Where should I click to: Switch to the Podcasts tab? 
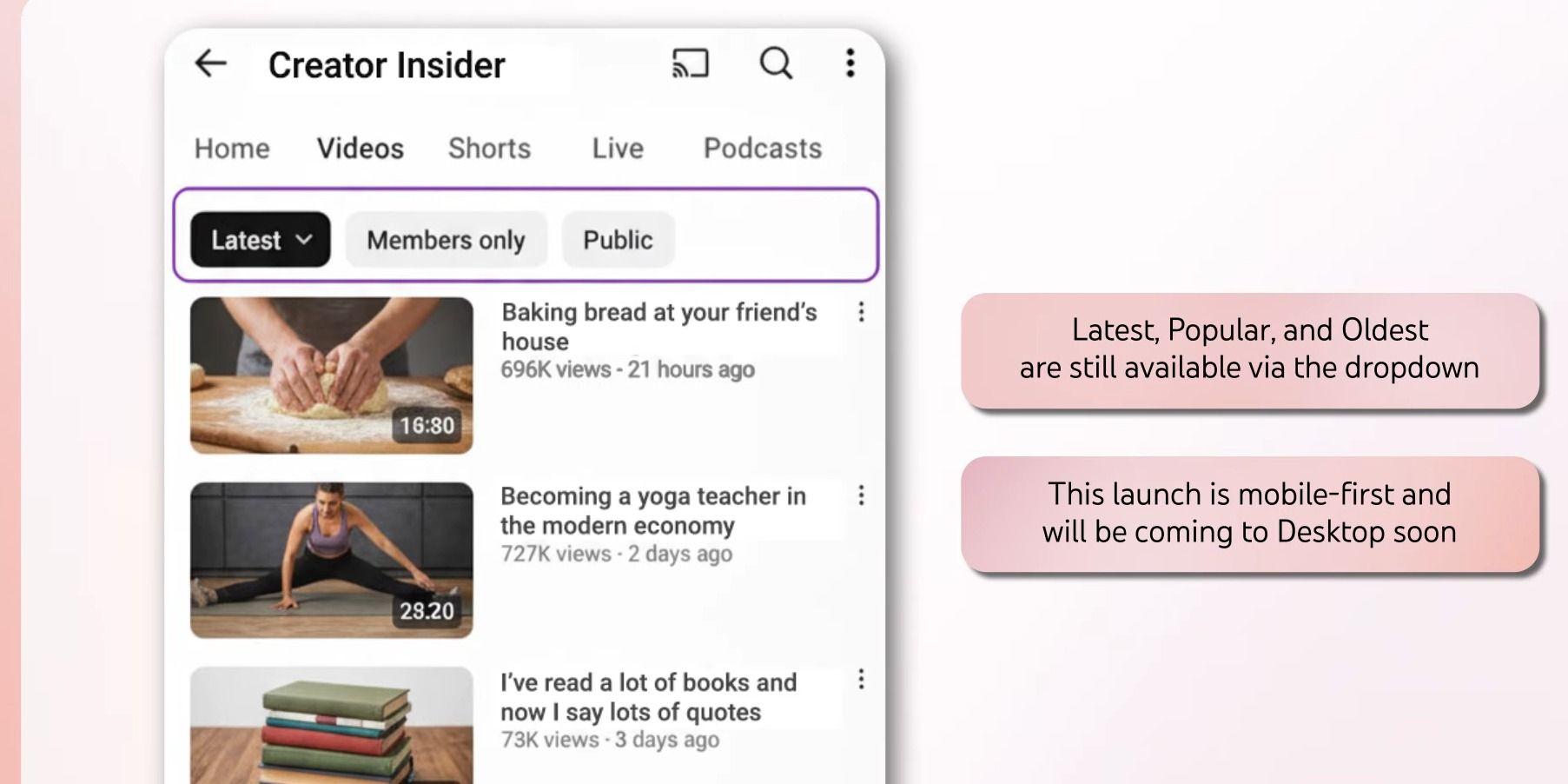[762, 149]
